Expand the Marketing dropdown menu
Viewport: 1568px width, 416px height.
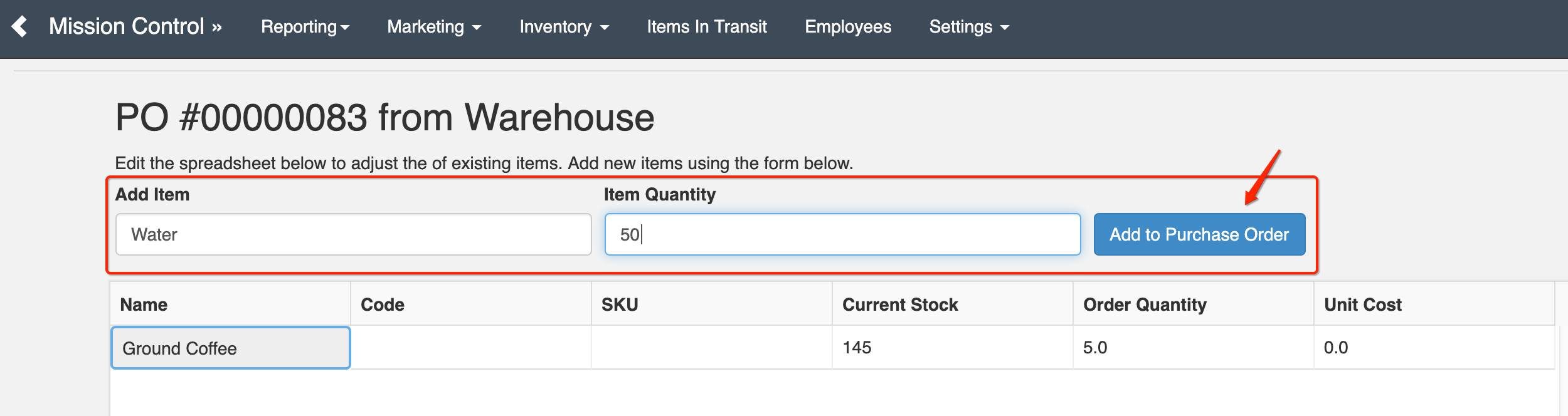coord(434,27)
